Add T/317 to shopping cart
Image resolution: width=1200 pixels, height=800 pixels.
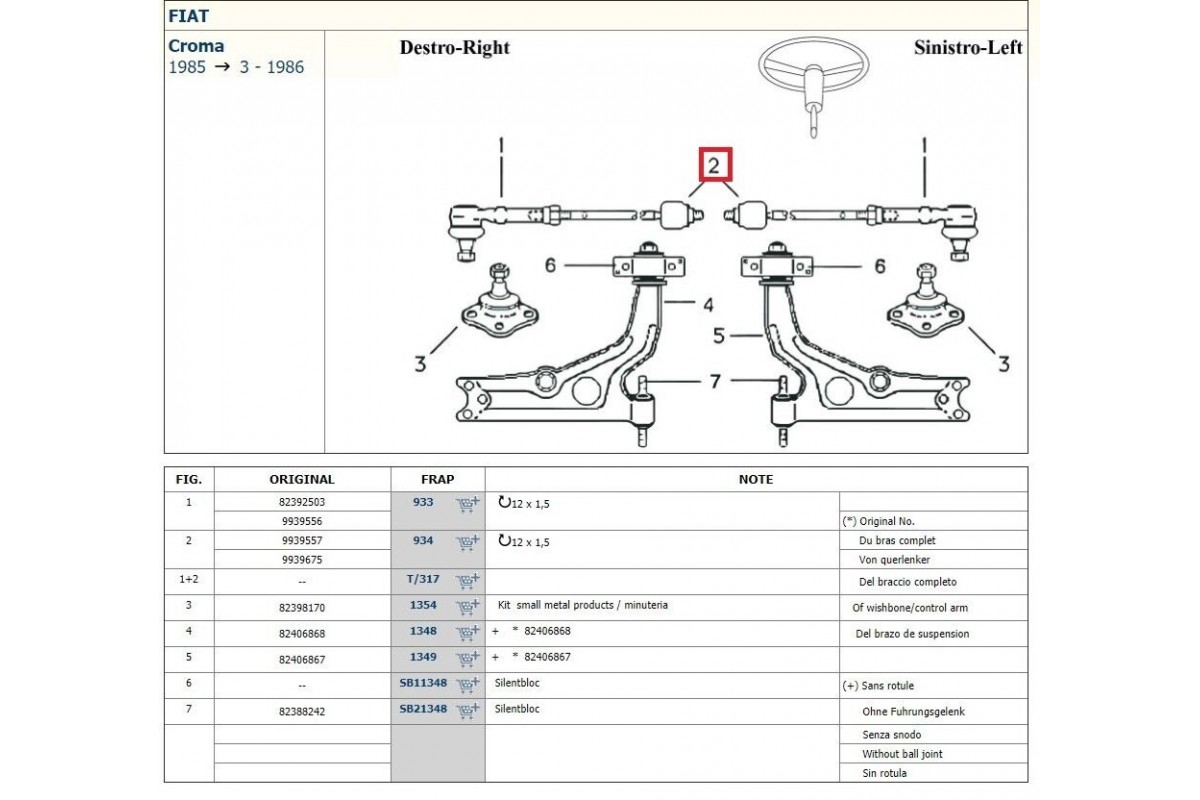click(468, 581)
